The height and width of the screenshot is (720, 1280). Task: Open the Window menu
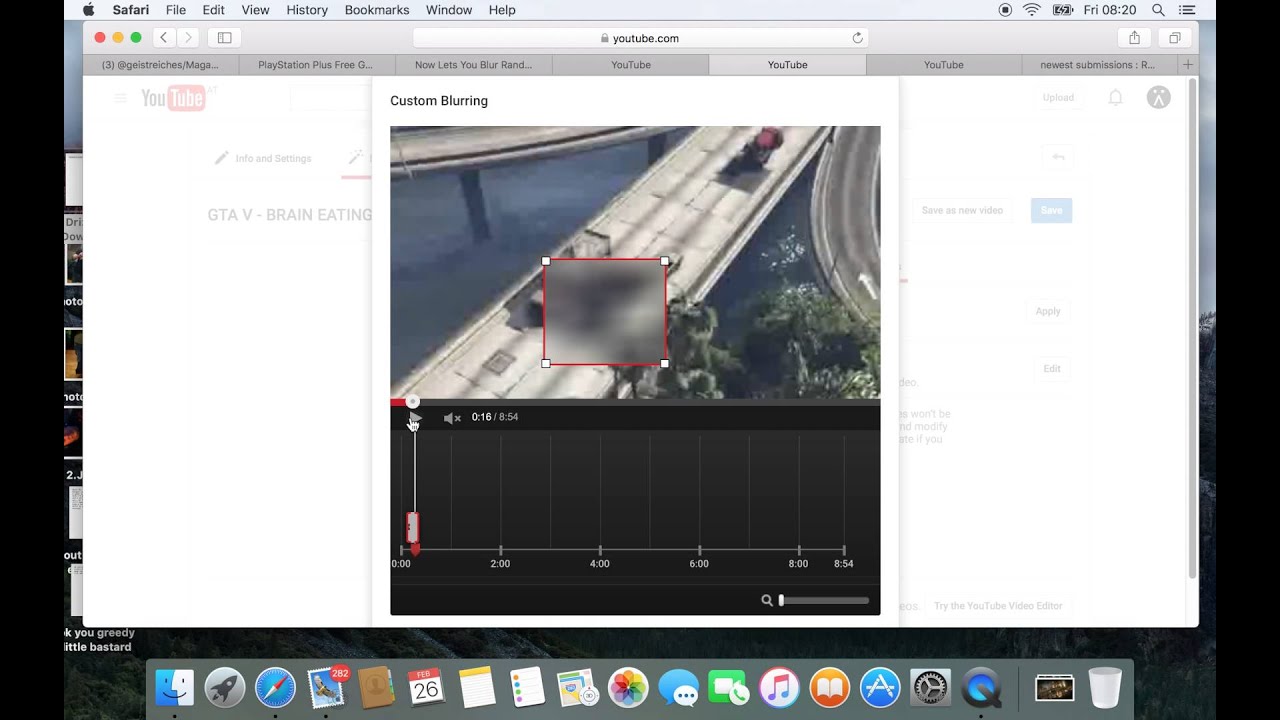pos(449,10)
